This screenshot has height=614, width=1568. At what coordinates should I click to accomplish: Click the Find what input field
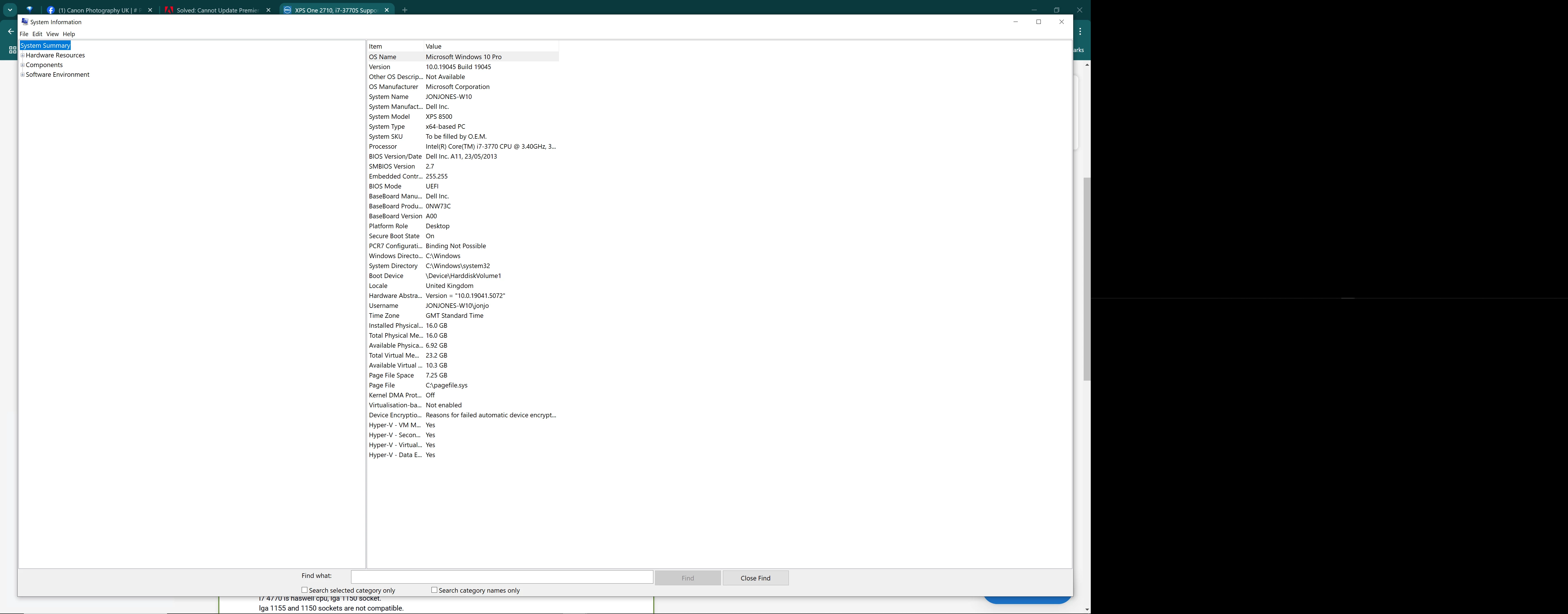tap(502, 576)
